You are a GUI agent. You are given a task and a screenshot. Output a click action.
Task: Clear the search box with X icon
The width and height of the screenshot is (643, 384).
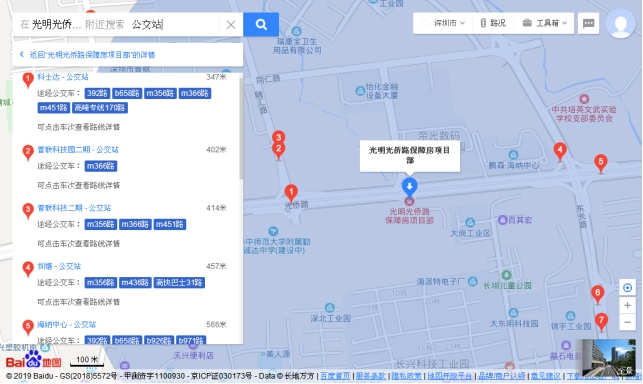coord(231,25)
